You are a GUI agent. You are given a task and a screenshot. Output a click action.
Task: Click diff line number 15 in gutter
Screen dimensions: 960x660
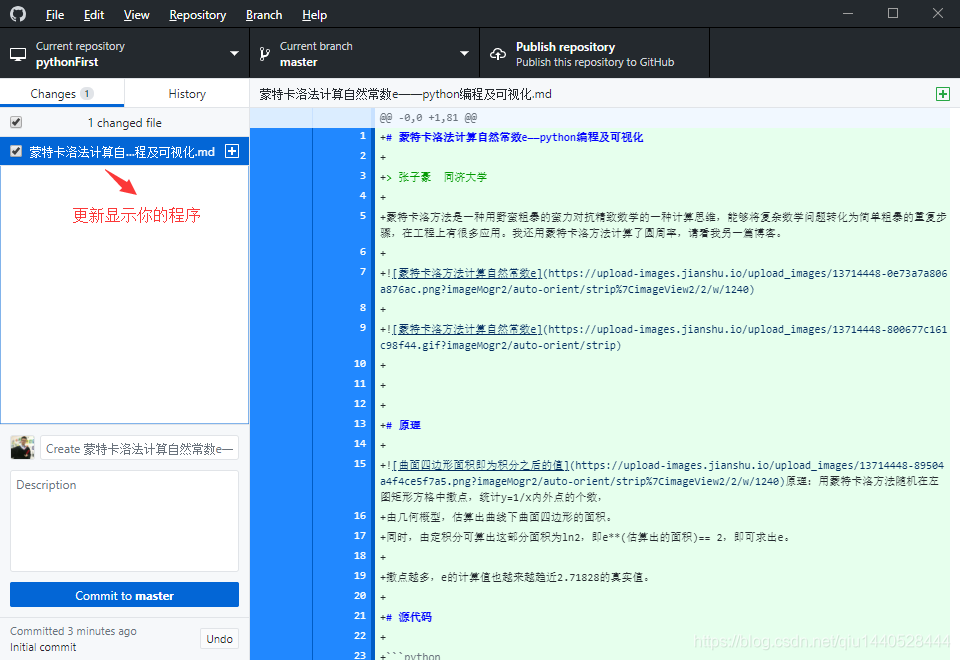click(x=360, y=463)
